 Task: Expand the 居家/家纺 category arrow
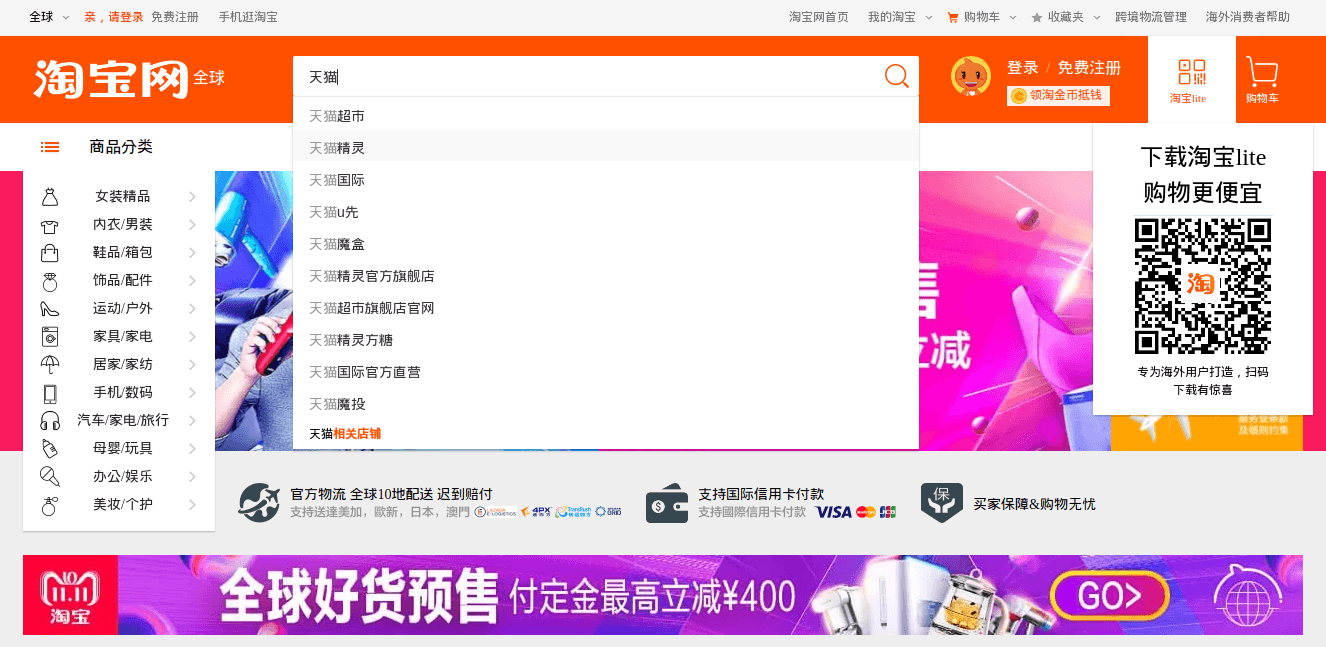(x=192, y=365)
